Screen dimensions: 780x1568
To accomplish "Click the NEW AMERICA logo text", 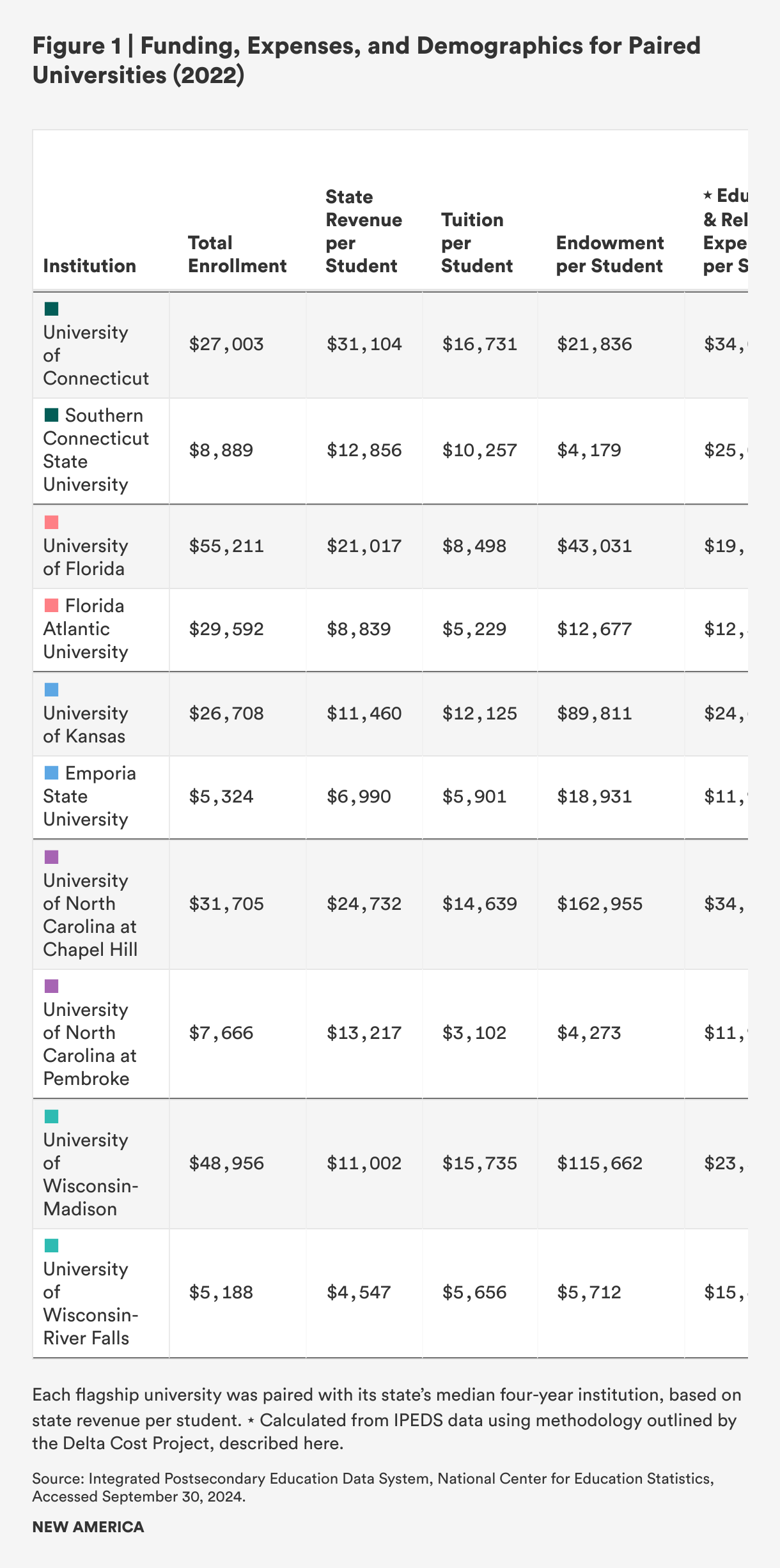I will click(88, 1527).
